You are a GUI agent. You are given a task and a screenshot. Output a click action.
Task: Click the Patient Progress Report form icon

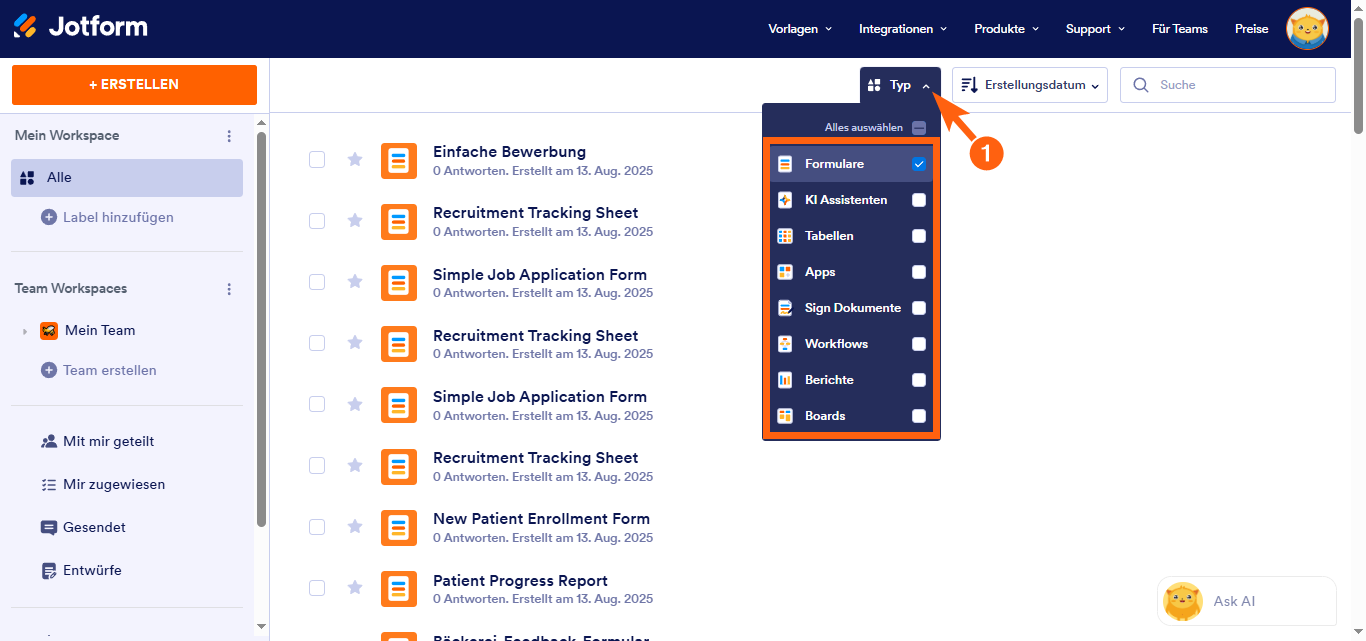pyautogui.click(x=399, y=589)
